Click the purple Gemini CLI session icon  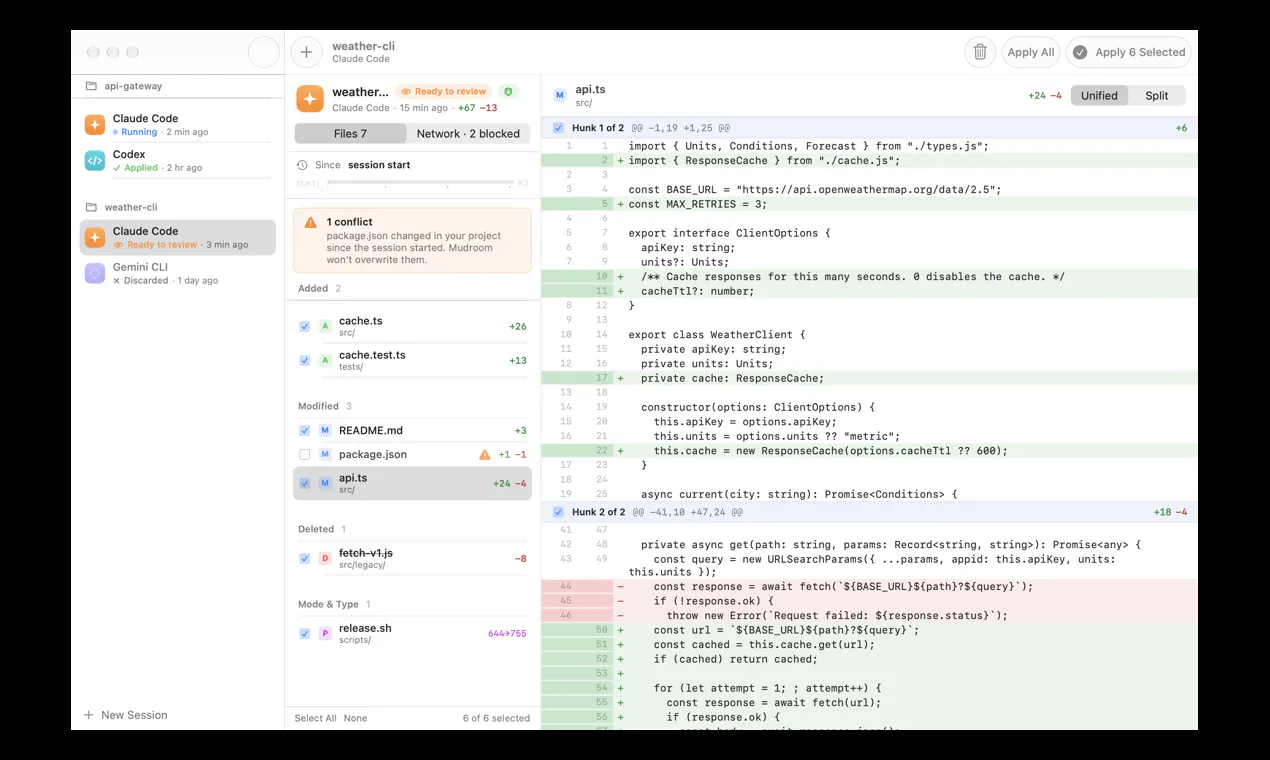point(95,273)
